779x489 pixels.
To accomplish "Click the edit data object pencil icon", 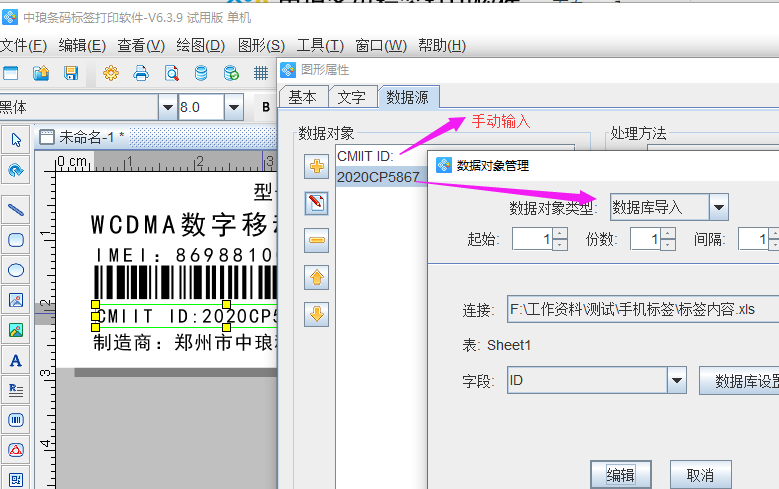I will click(x=317, y=203).
